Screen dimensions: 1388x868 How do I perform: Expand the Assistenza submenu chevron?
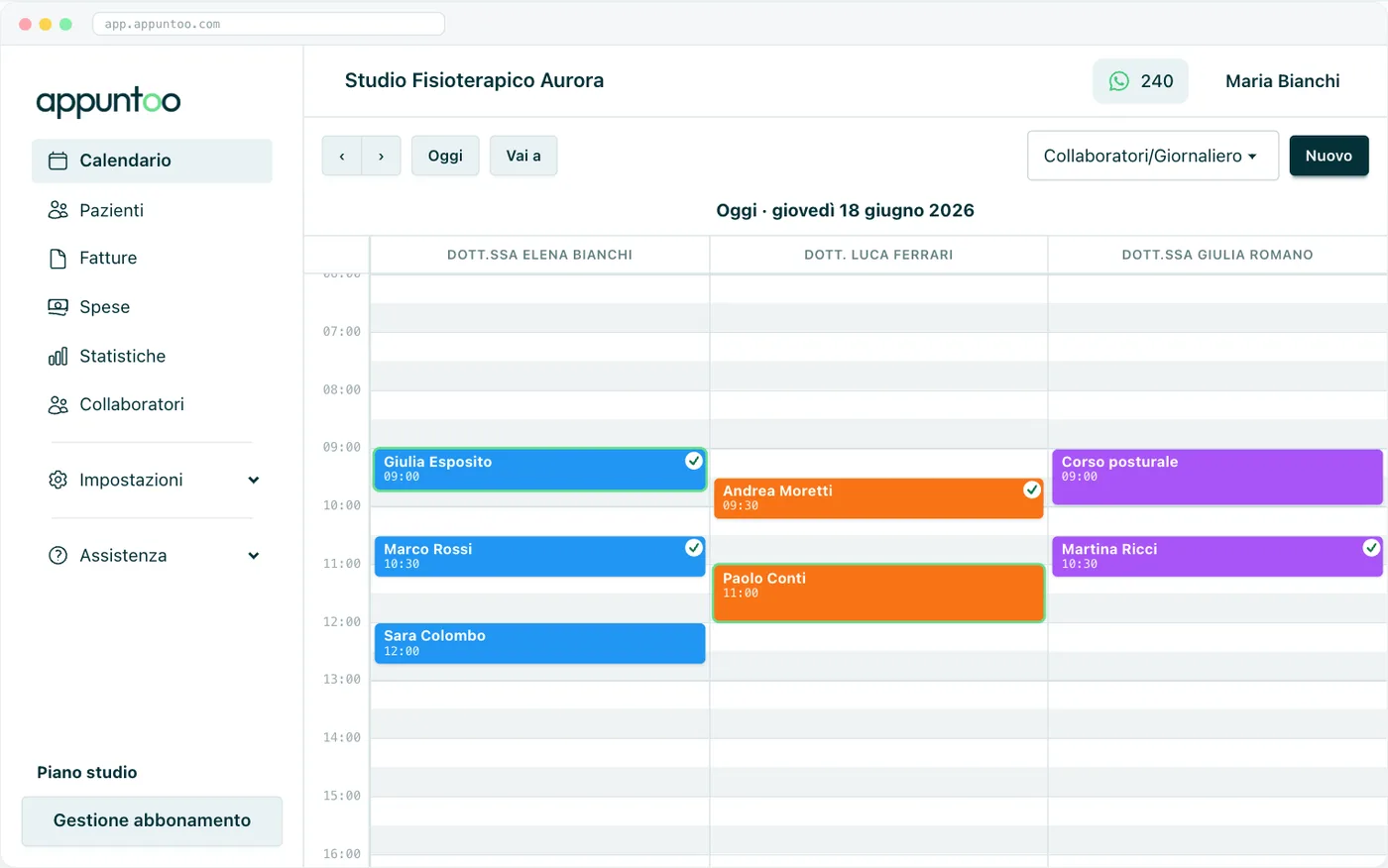point(254,556)
